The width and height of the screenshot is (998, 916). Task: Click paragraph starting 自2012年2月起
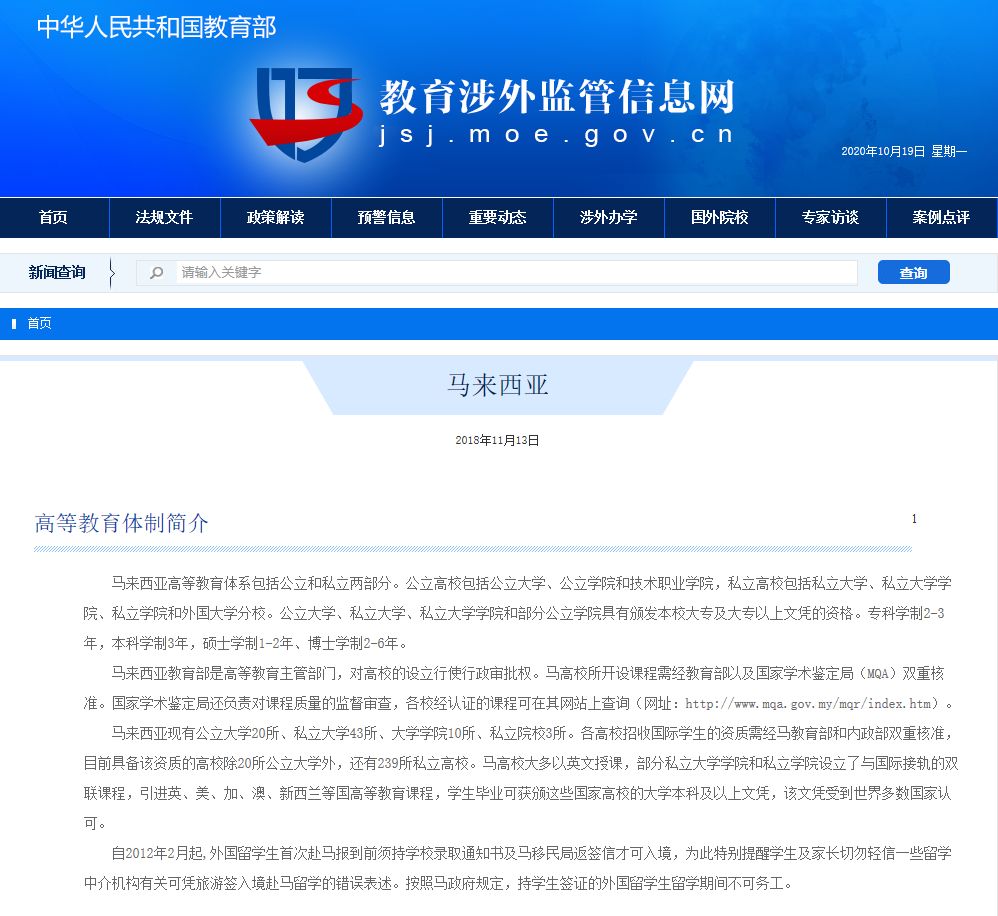click(517, 868)
